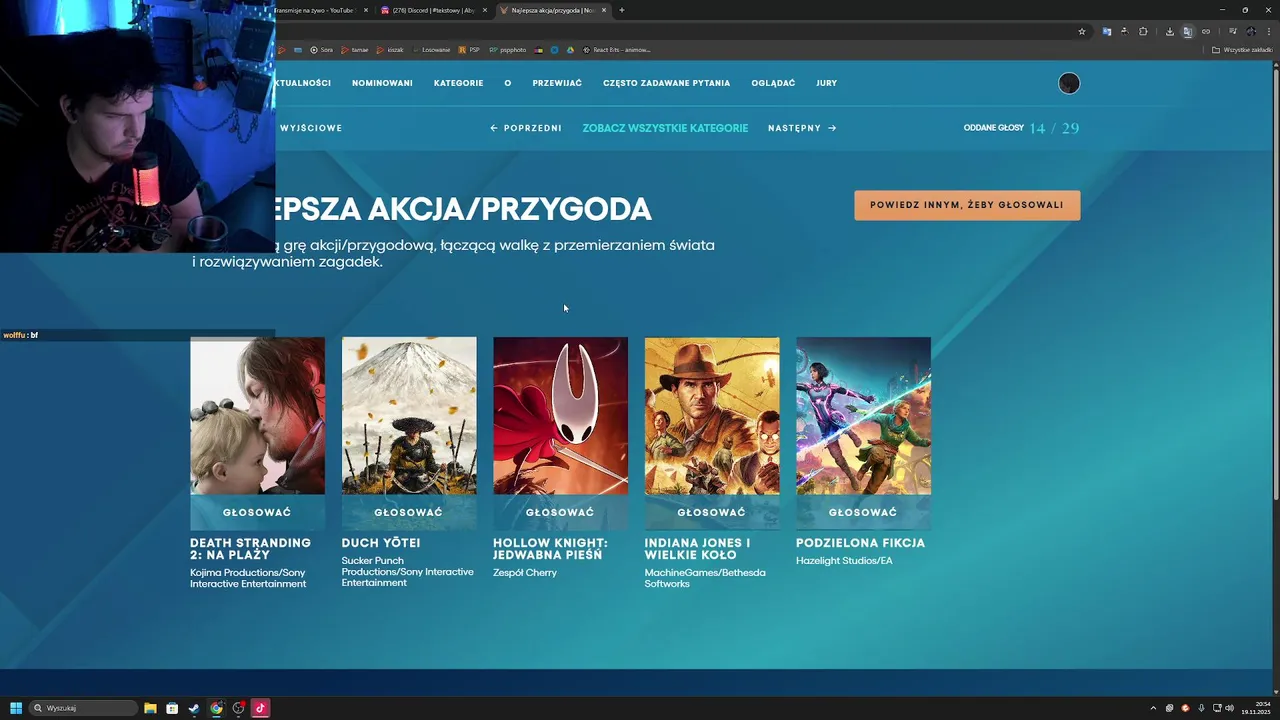Click the Duch Yōtei cover art

click(409, 416)
